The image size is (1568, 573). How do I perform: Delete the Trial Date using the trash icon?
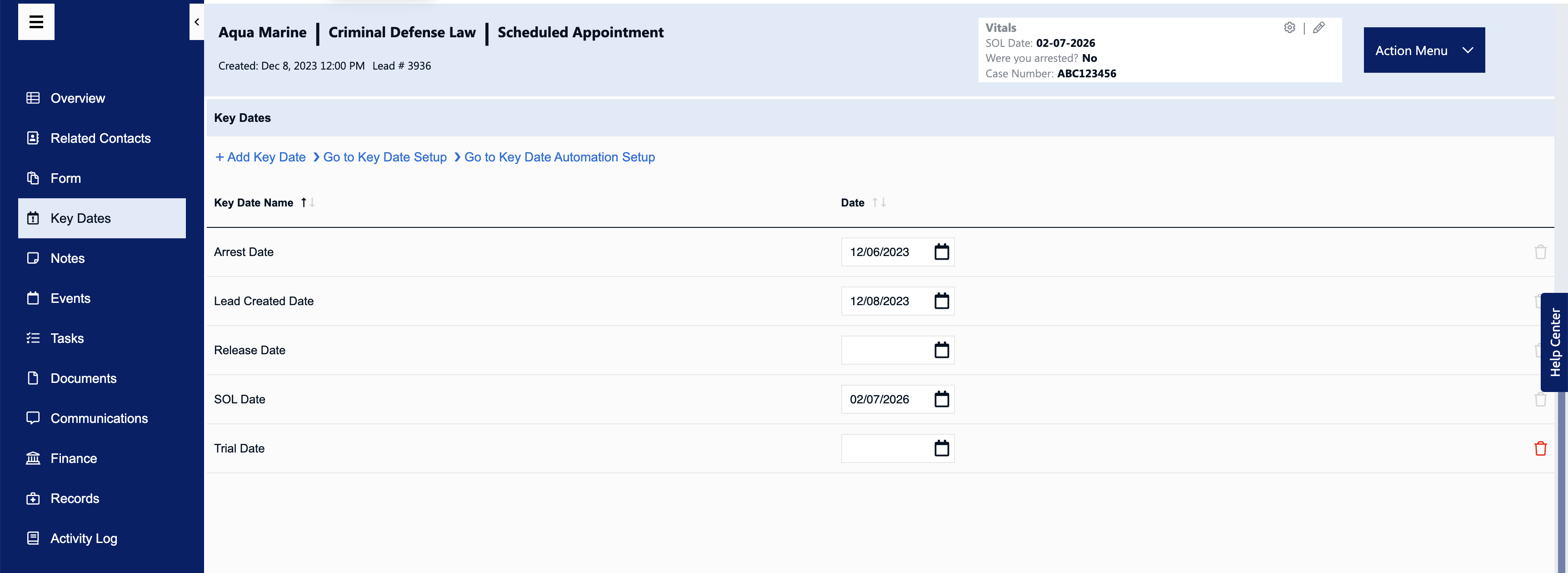point(1541,448)
